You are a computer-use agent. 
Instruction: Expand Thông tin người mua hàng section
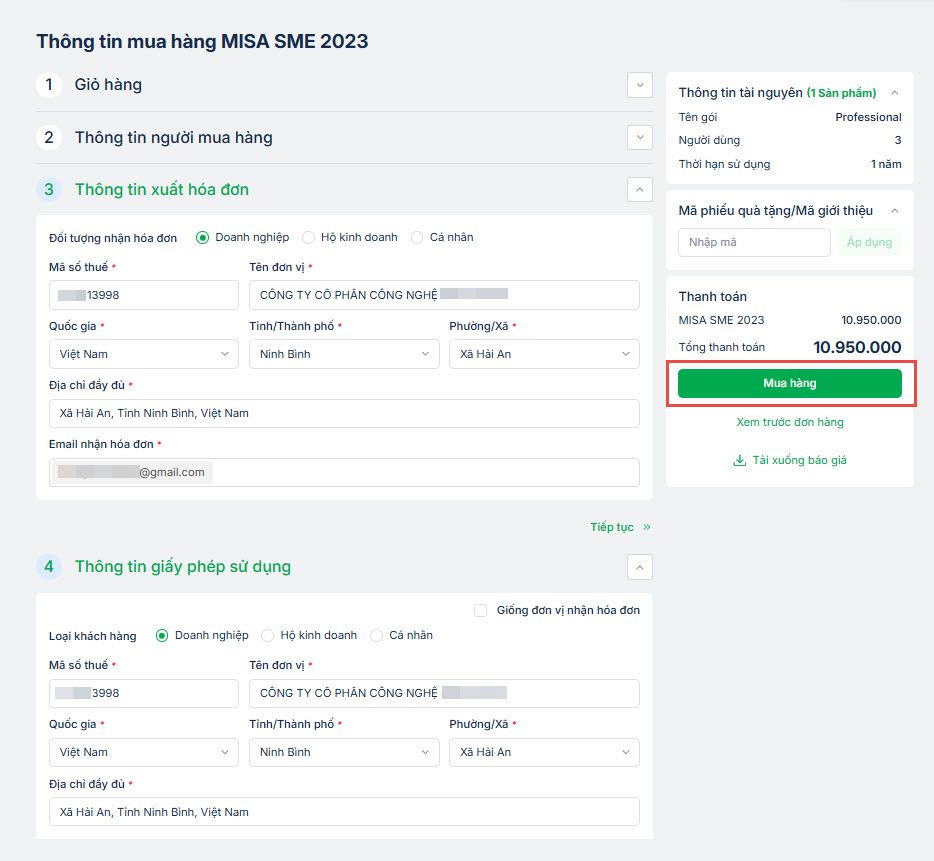tap(640, 137)
